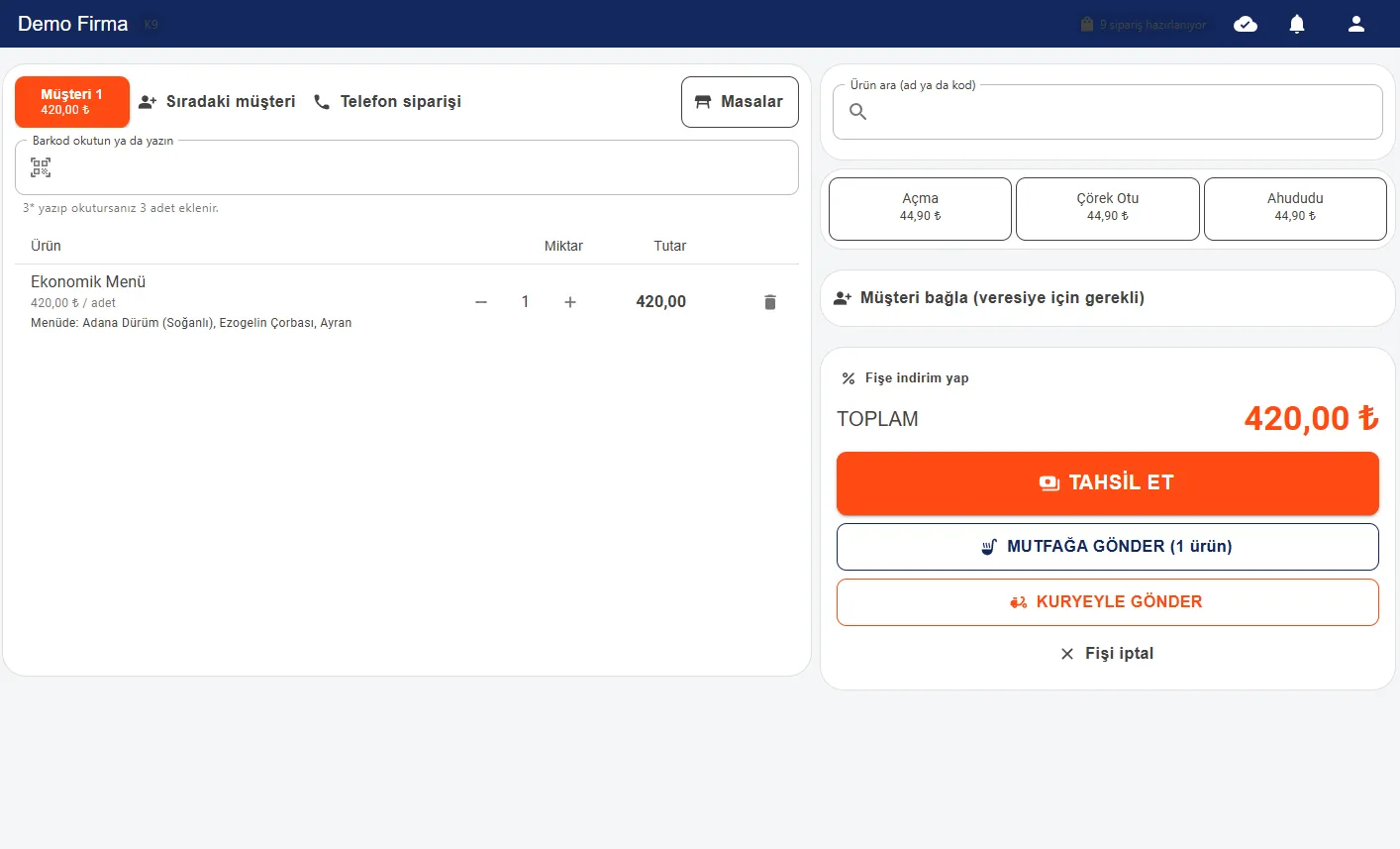Open the user account profile icon
The height and width of the screenshot is (849, 1400).
(1356, 24)
